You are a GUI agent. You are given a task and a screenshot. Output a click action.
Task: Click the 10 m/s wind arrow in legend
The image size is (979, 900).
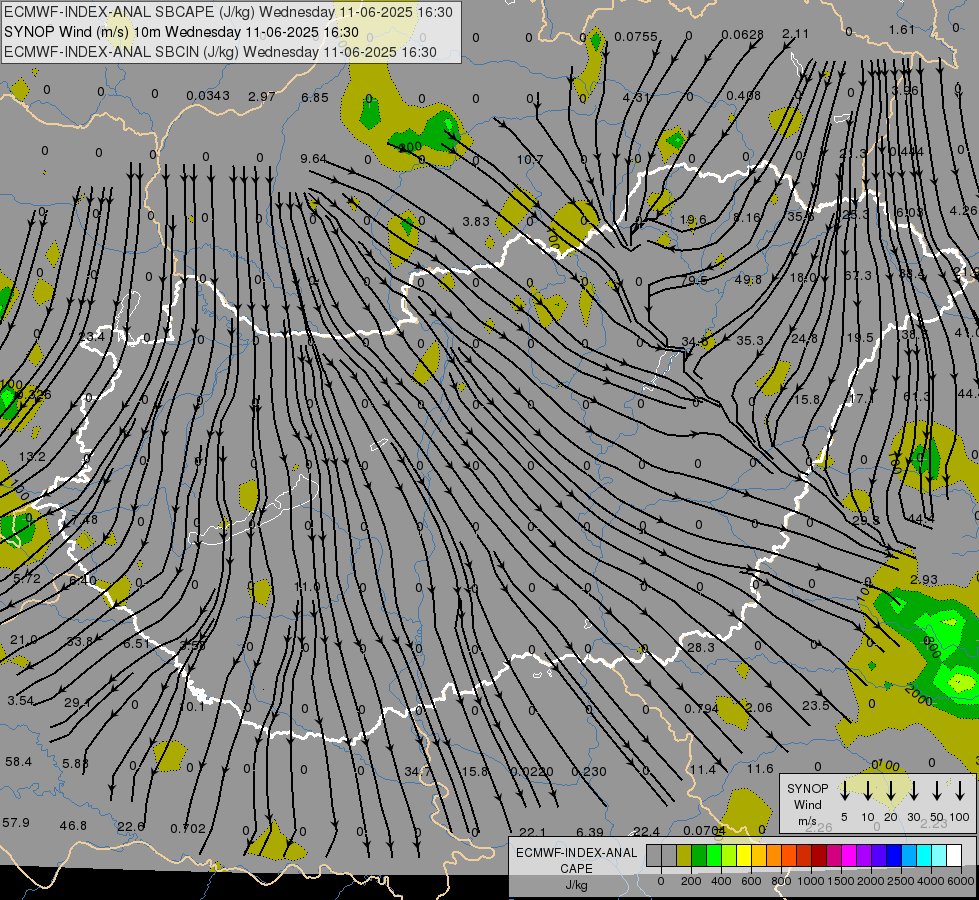(867, 791)
